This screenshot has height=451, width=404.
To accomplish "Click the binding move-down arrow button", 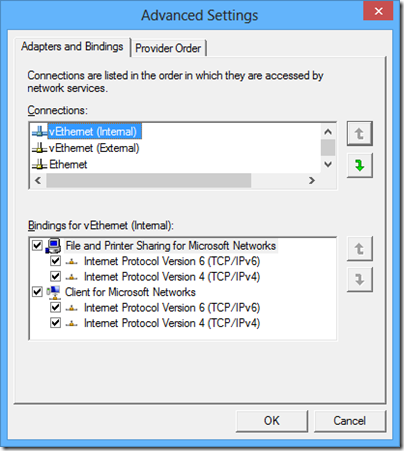I will pos(359,279).
